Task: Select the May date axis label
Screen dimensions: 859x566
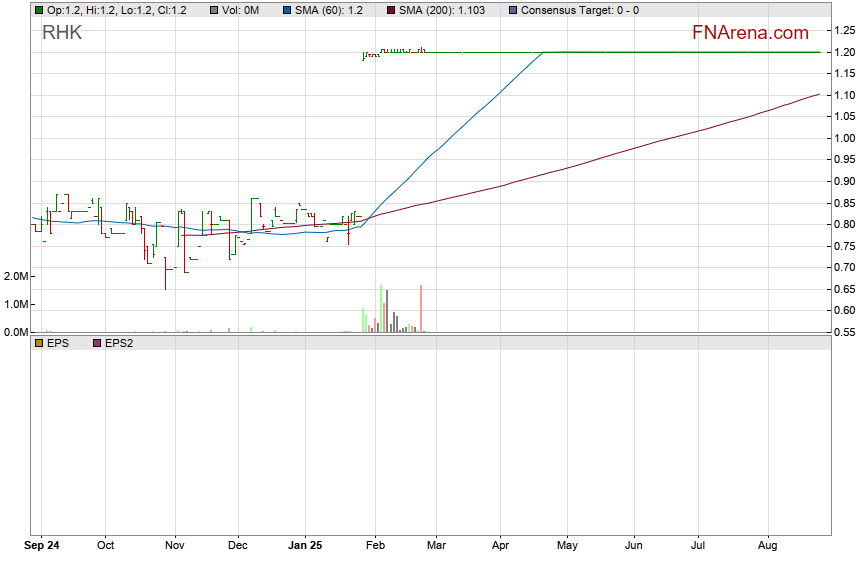Action: coord(566,546)
